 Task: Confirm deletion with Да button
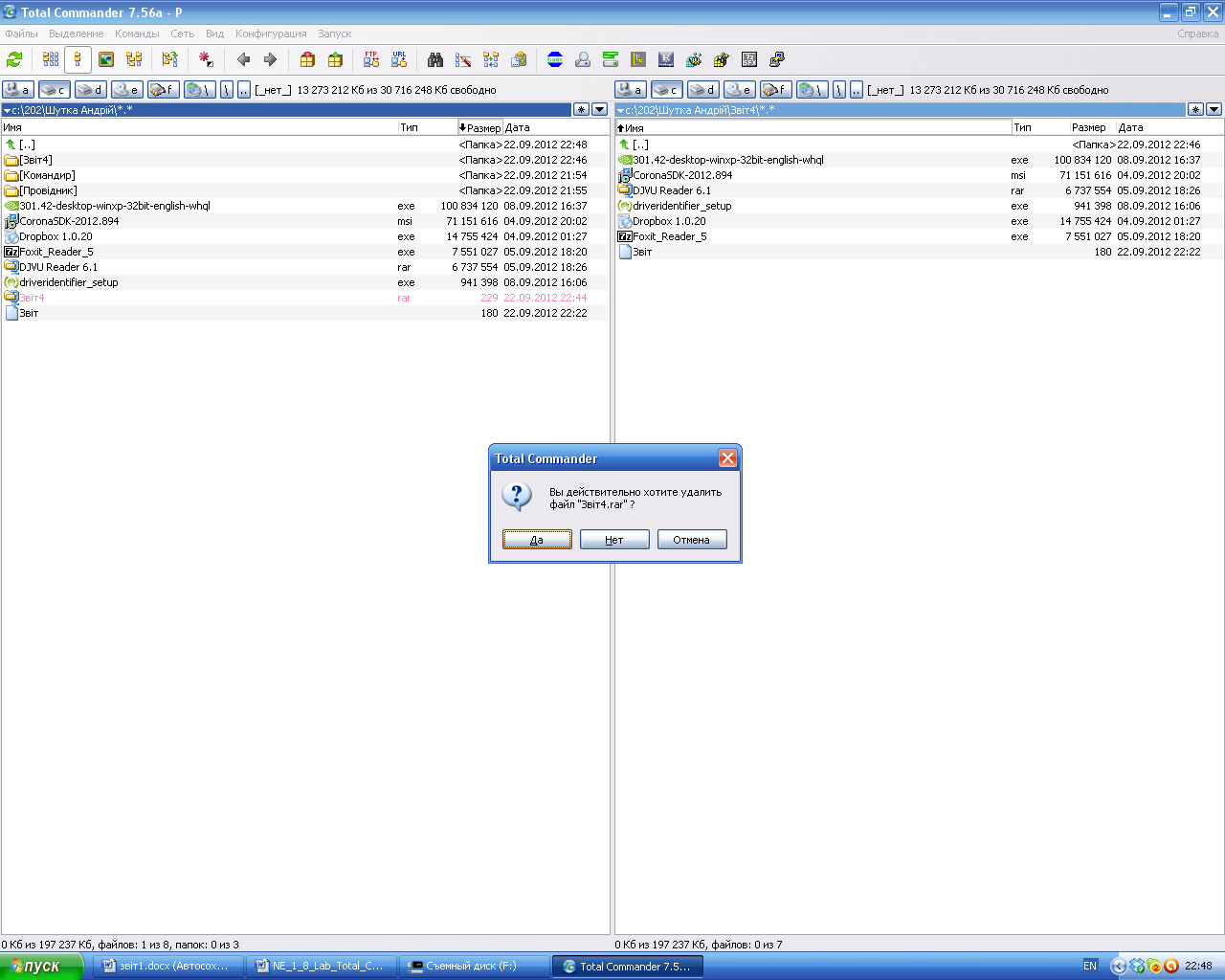pos(537,540)
